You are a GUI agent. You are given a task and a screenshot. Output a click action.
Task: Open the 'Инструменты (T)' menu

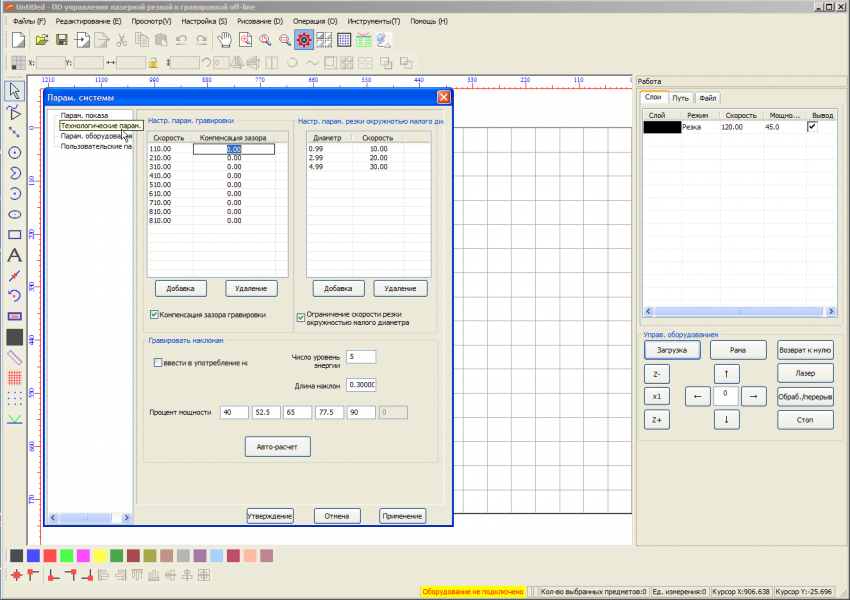(x=374, y=21)
